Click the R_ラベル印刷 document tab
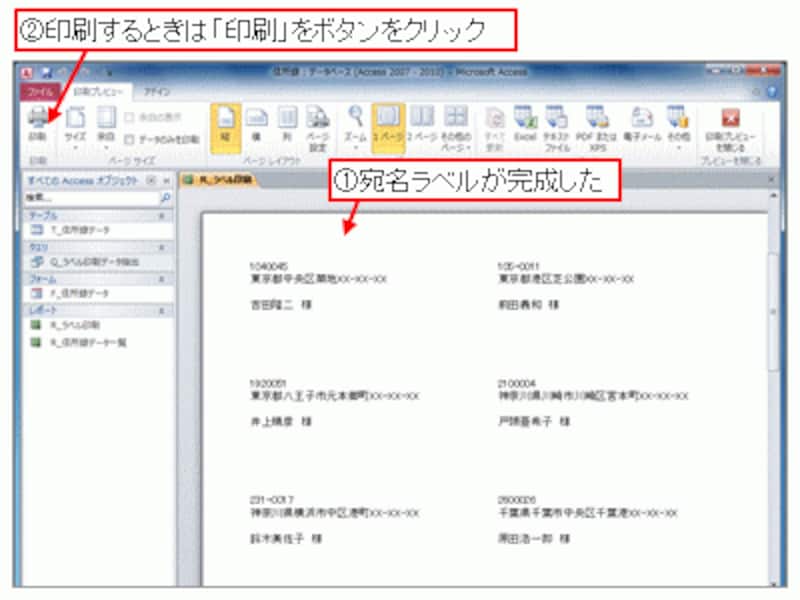800x600 pixels. pyautogui.click(x=219, y=180)
